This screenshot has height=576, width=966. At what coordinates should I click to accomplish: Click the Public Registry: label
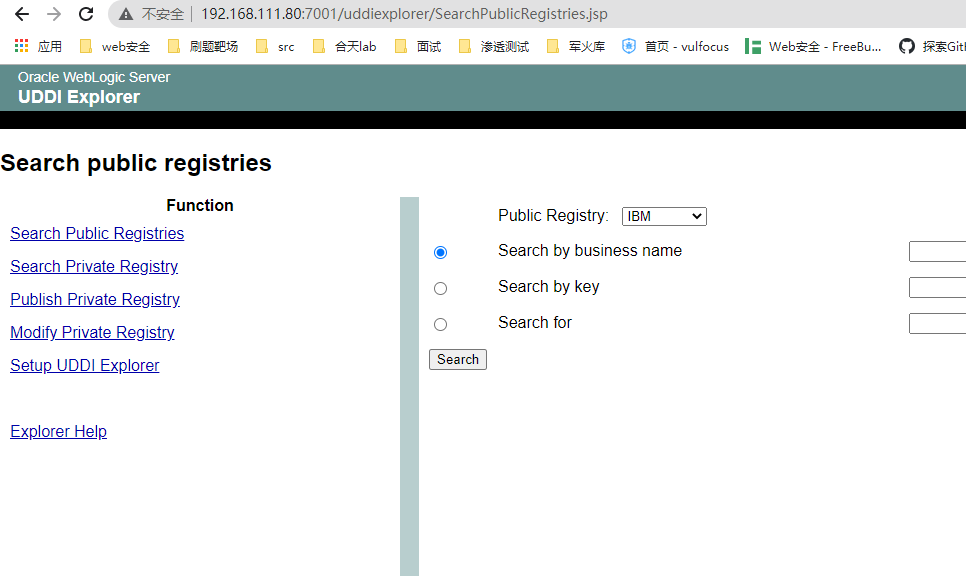tap(553, 216)
